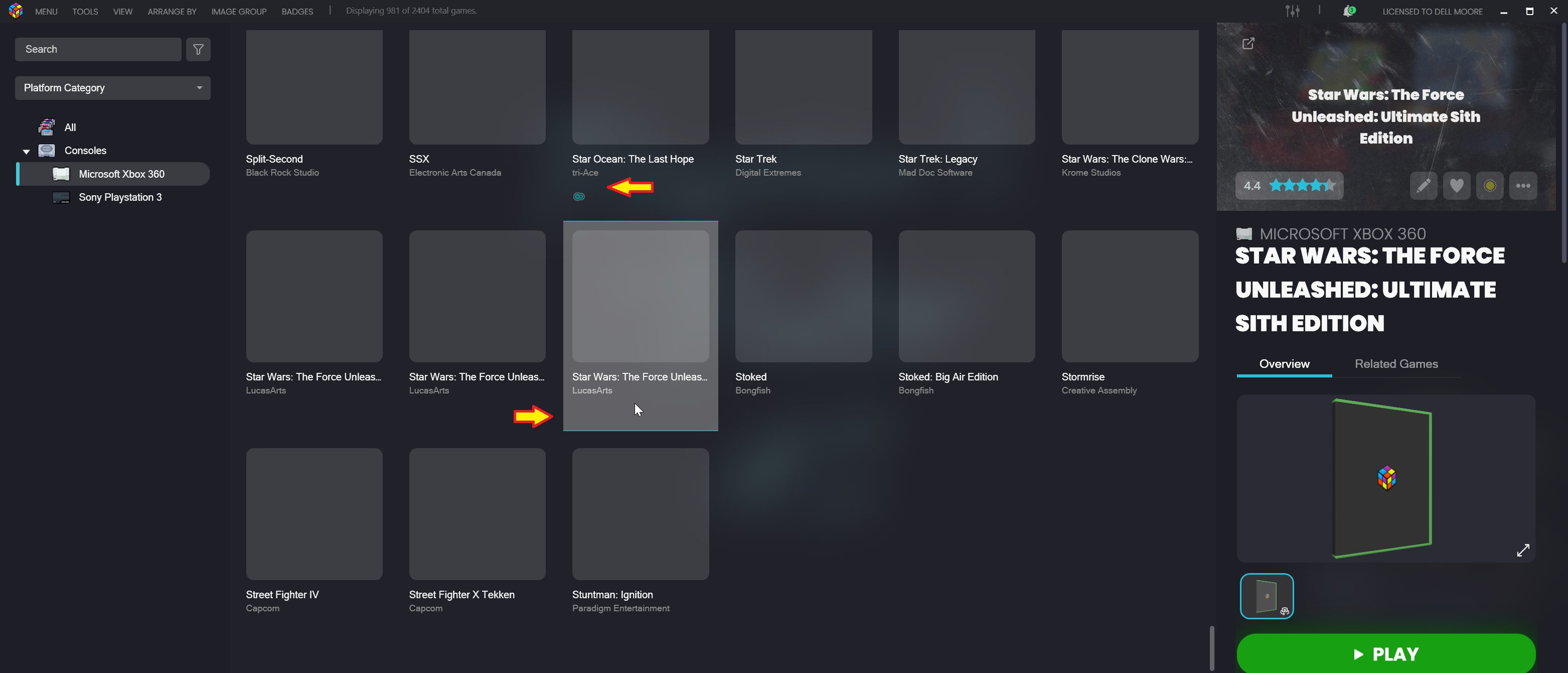
Task: Open the search filter funnel icon
Action: pyautogui.click(x=198, y=49)
